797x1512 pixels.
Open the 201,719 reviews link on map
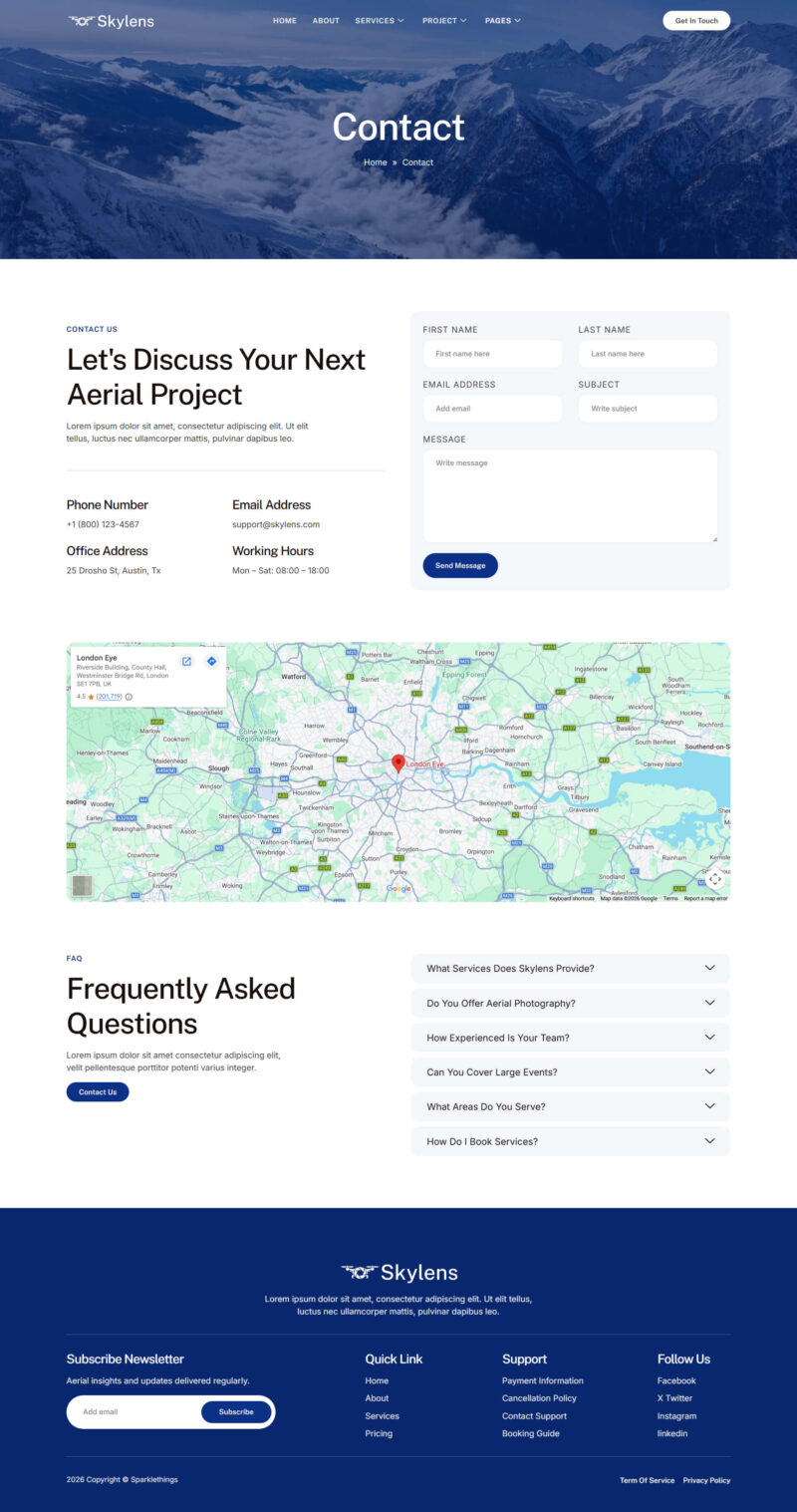pos(109,697)
